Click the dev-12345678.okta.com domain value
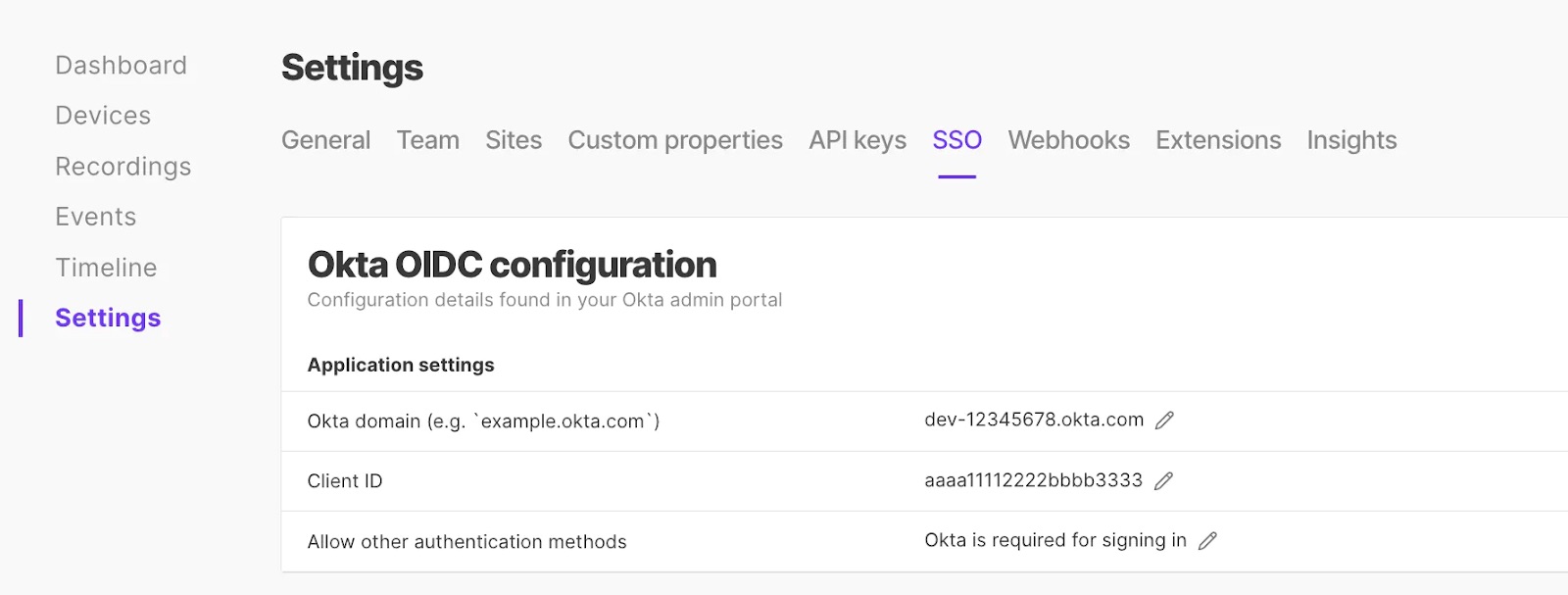Screen dimensions: 1568x595 pyautogui.click(x=1034, y=420)
